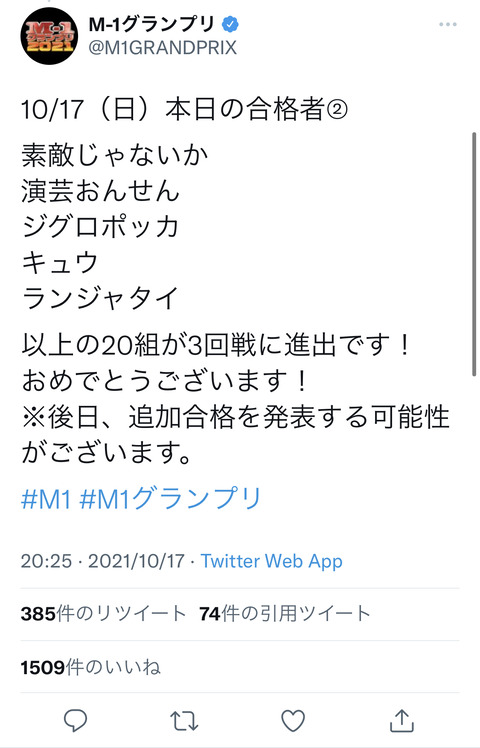Open the #M1グランプリ hashtag
480x748 pixels.
coord(170,499)
